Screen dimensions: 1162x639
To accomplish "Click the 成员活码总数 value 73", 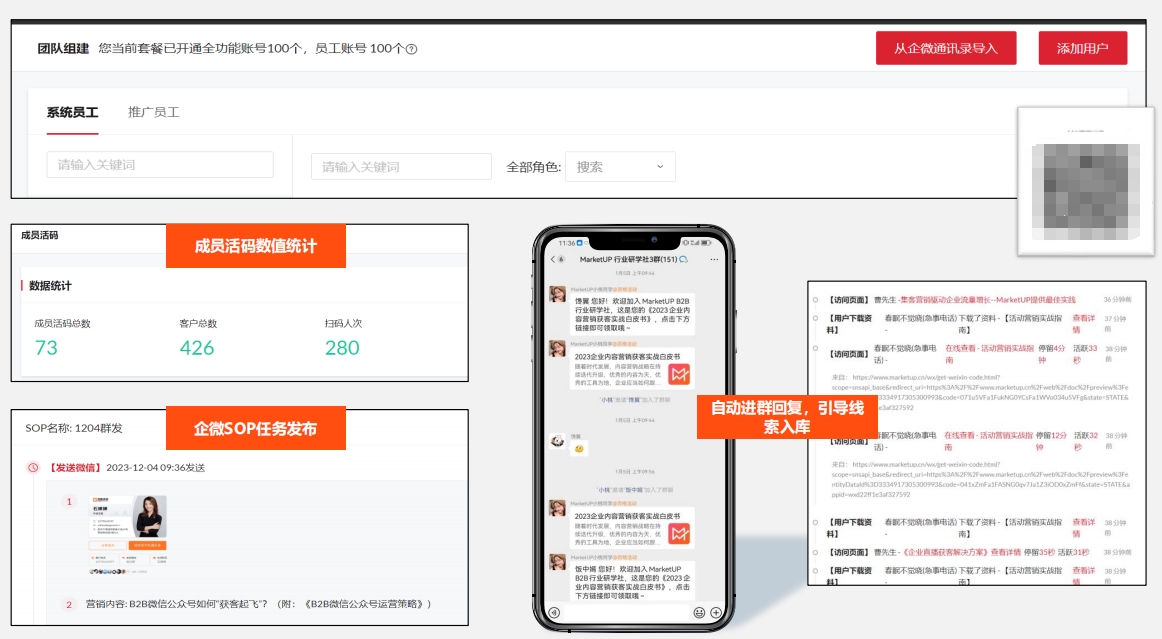I will 46,348.
